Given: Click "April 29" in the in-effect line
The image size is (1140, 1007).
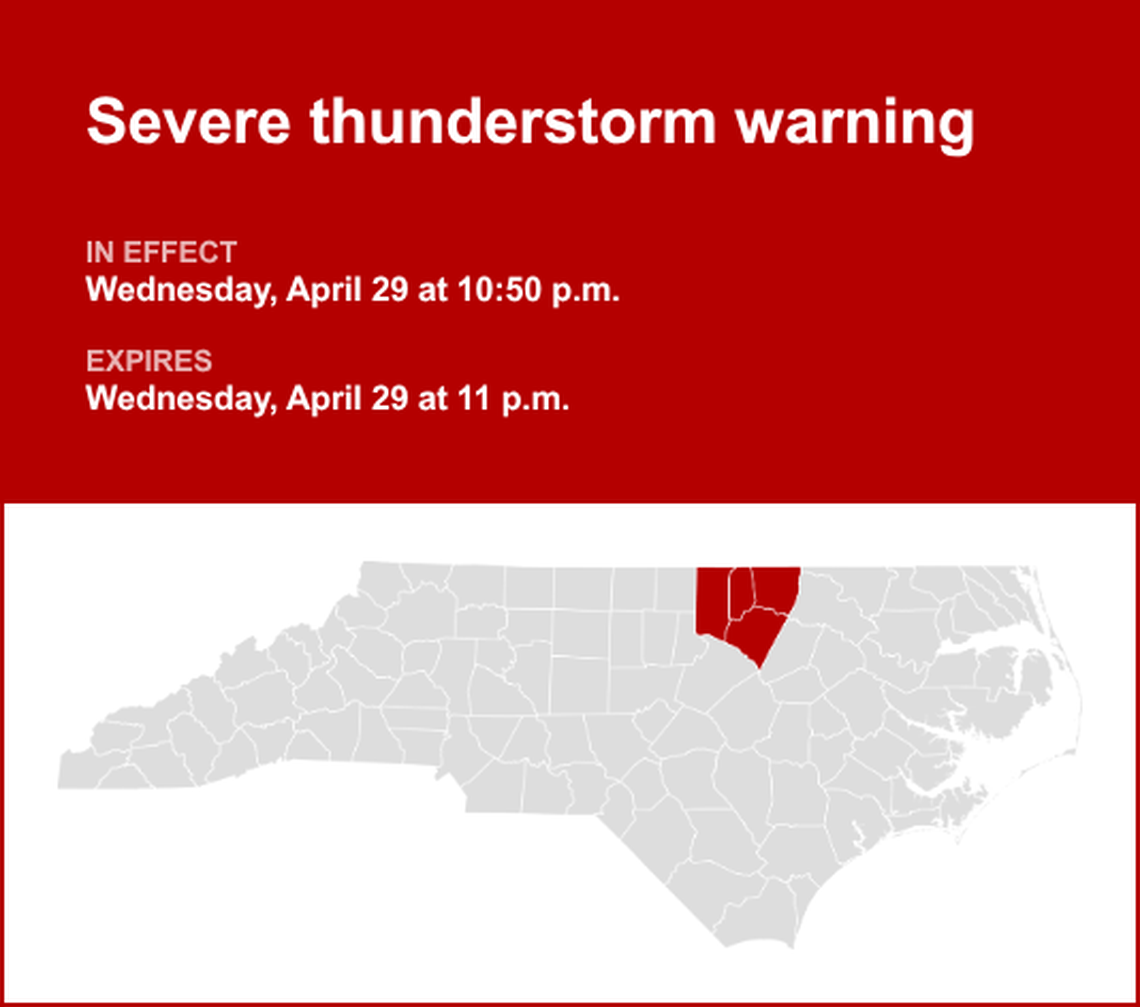Looking at the screenshot, I should click(x=345, y=290).
